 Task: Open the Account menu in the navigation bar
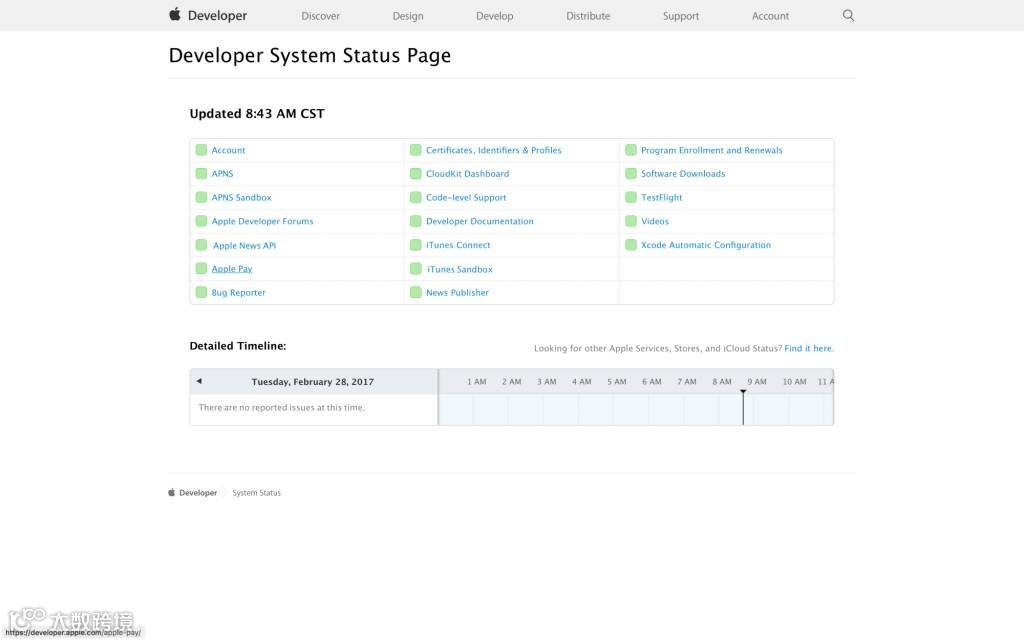click(770, 16)
